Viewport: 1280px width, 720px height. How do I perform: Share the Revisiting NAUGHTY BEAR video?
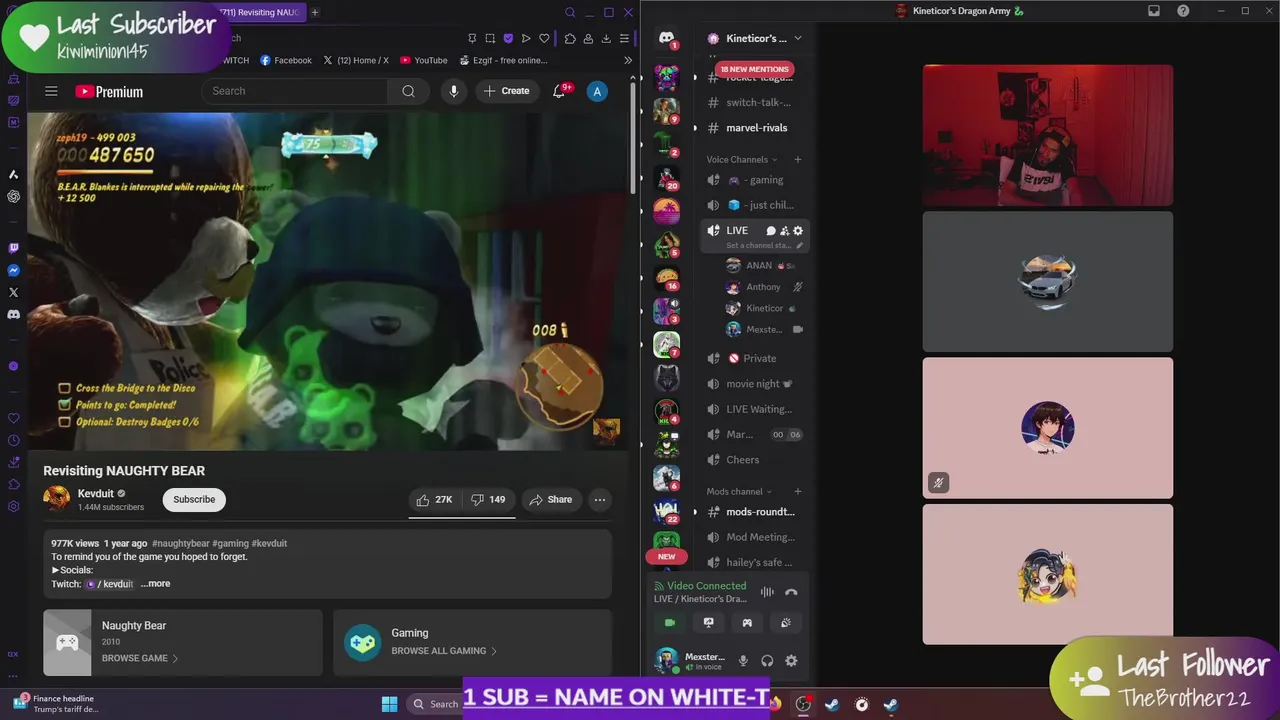551,500
